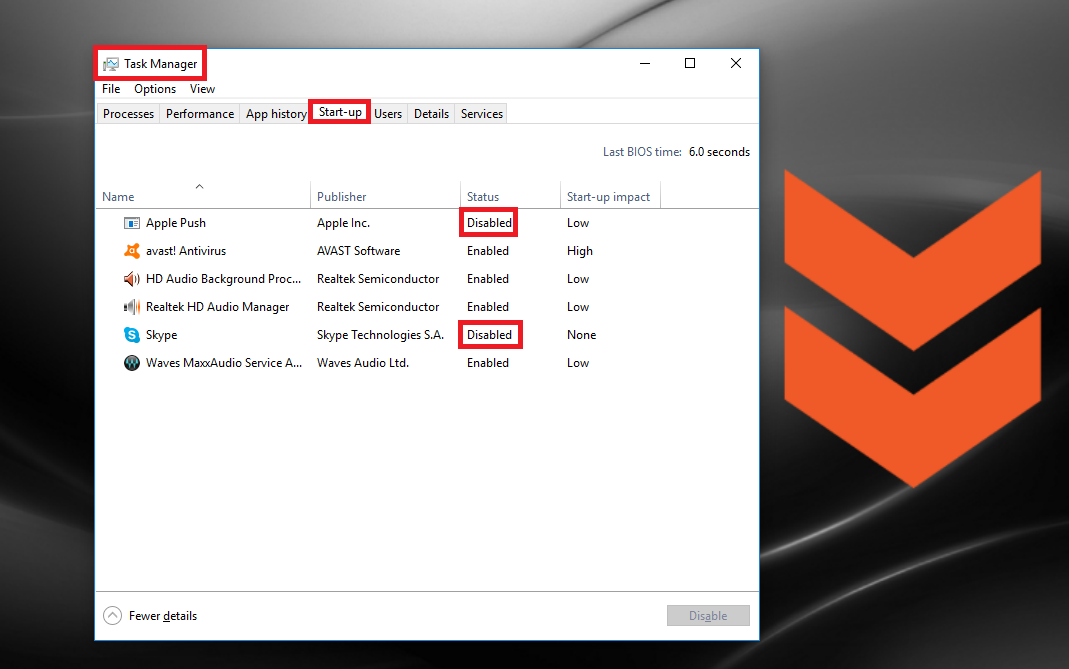
Task: Maximize the Task Manager window
Action: (690, 63)
